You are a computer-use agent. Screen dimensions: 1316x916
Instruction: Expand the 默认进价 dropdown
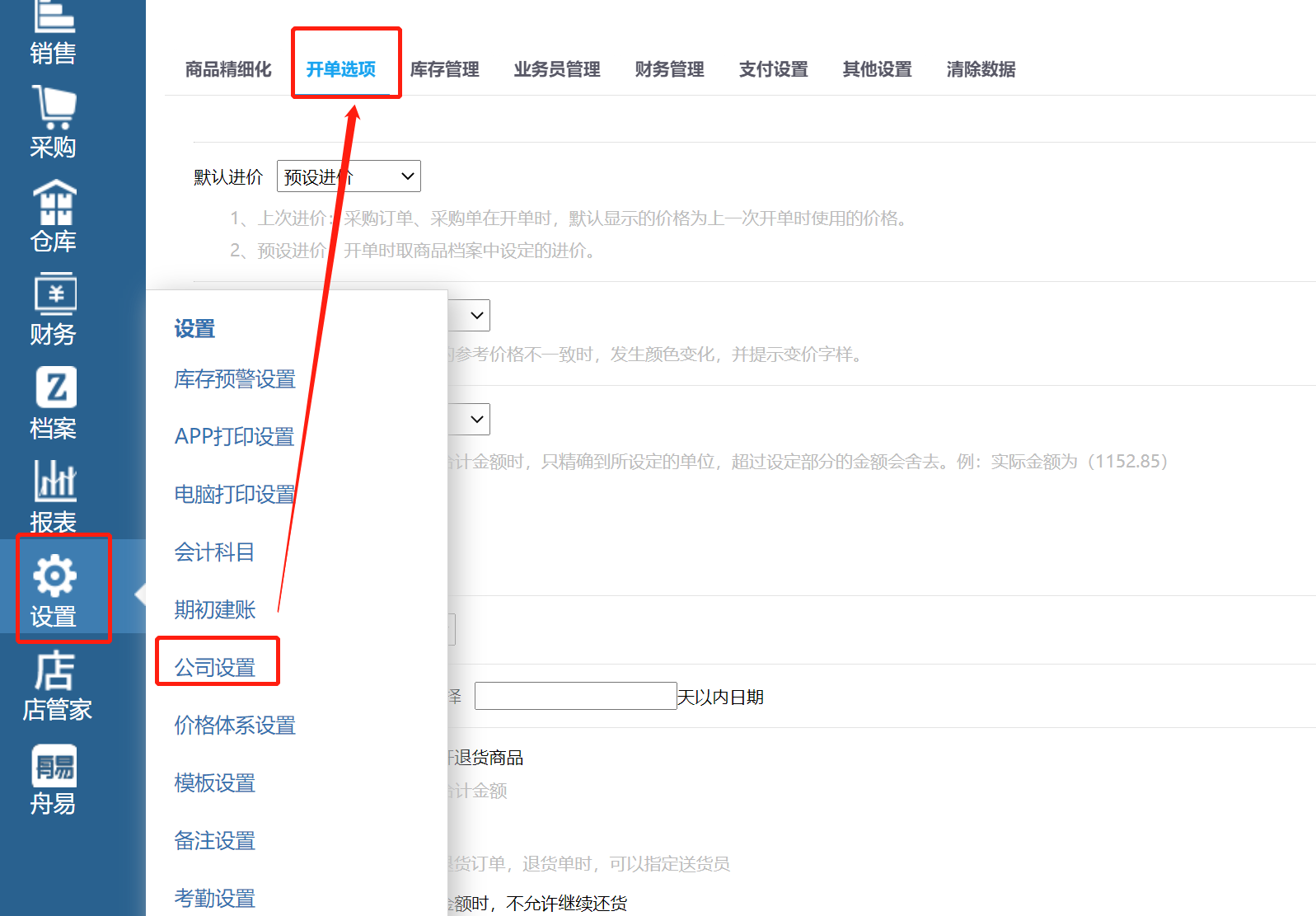point(349,176)
